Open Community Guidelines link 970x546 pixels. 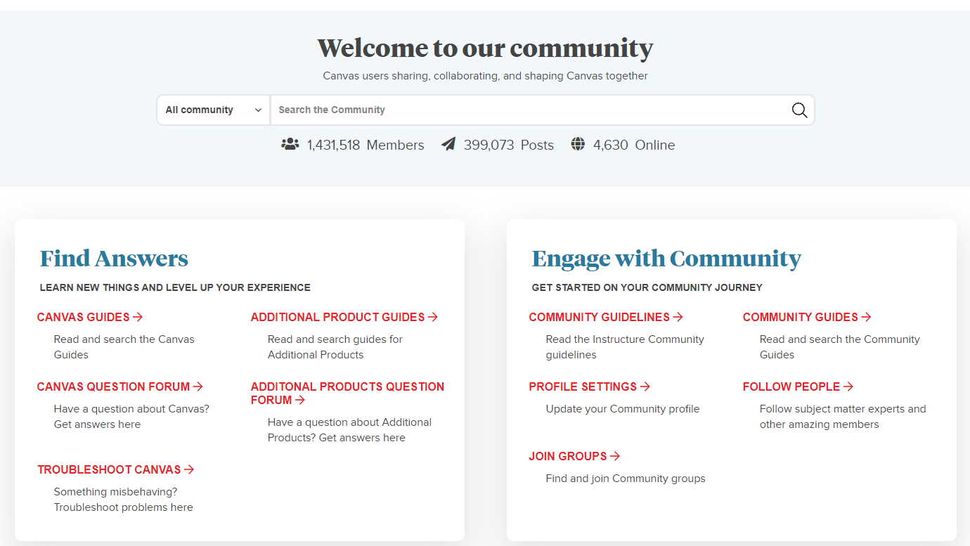point(606,317)
